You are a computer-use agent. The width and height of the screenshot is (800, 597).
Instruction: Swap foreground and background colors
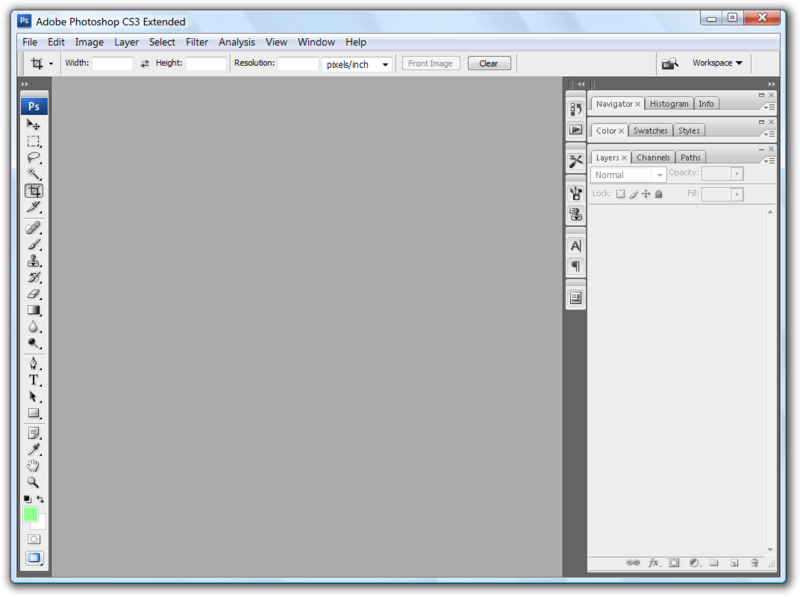coord(40,499)
